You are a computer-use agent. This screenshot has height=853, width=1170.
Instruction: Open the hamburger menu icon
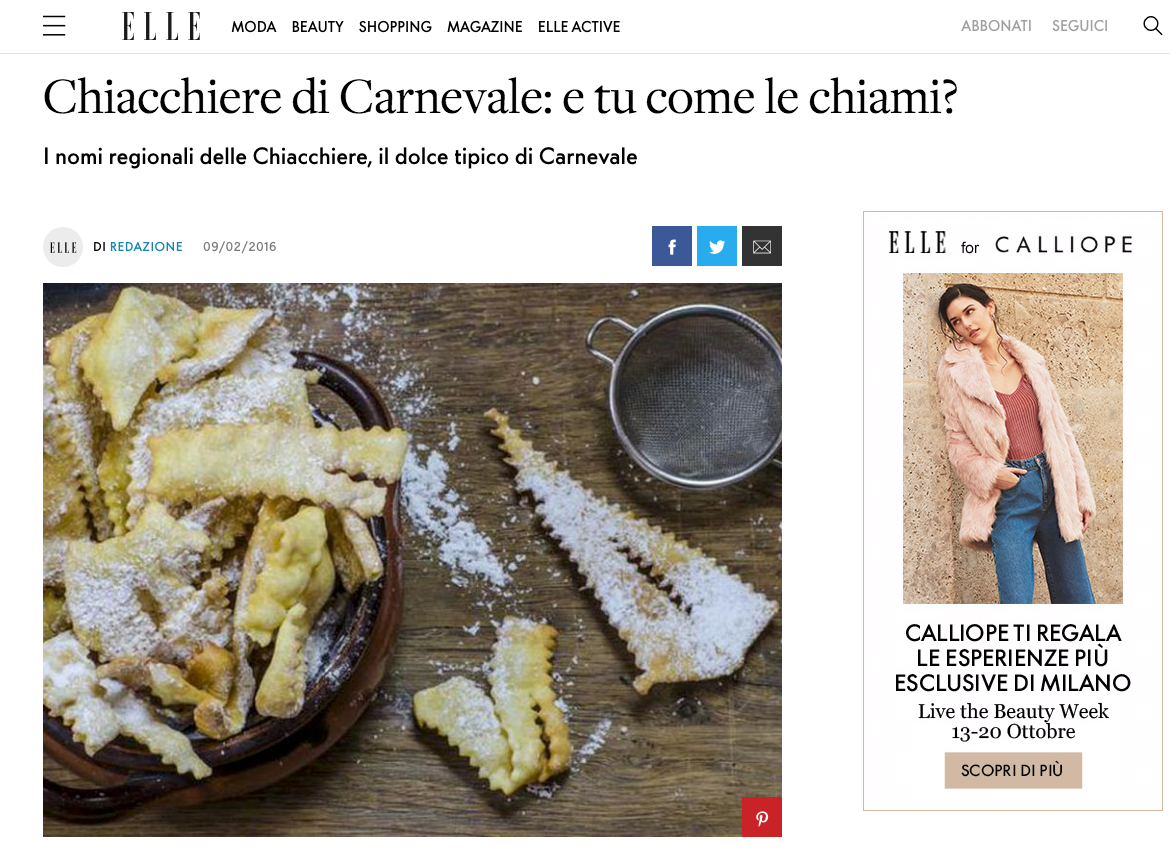[x=54, y=26]
